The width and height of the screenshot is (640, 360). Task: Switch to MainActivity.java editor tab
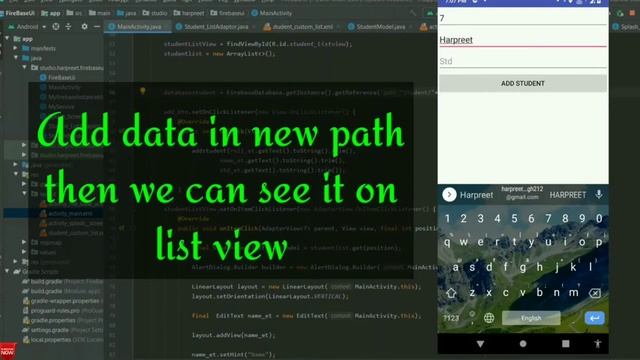click(139, 27)
